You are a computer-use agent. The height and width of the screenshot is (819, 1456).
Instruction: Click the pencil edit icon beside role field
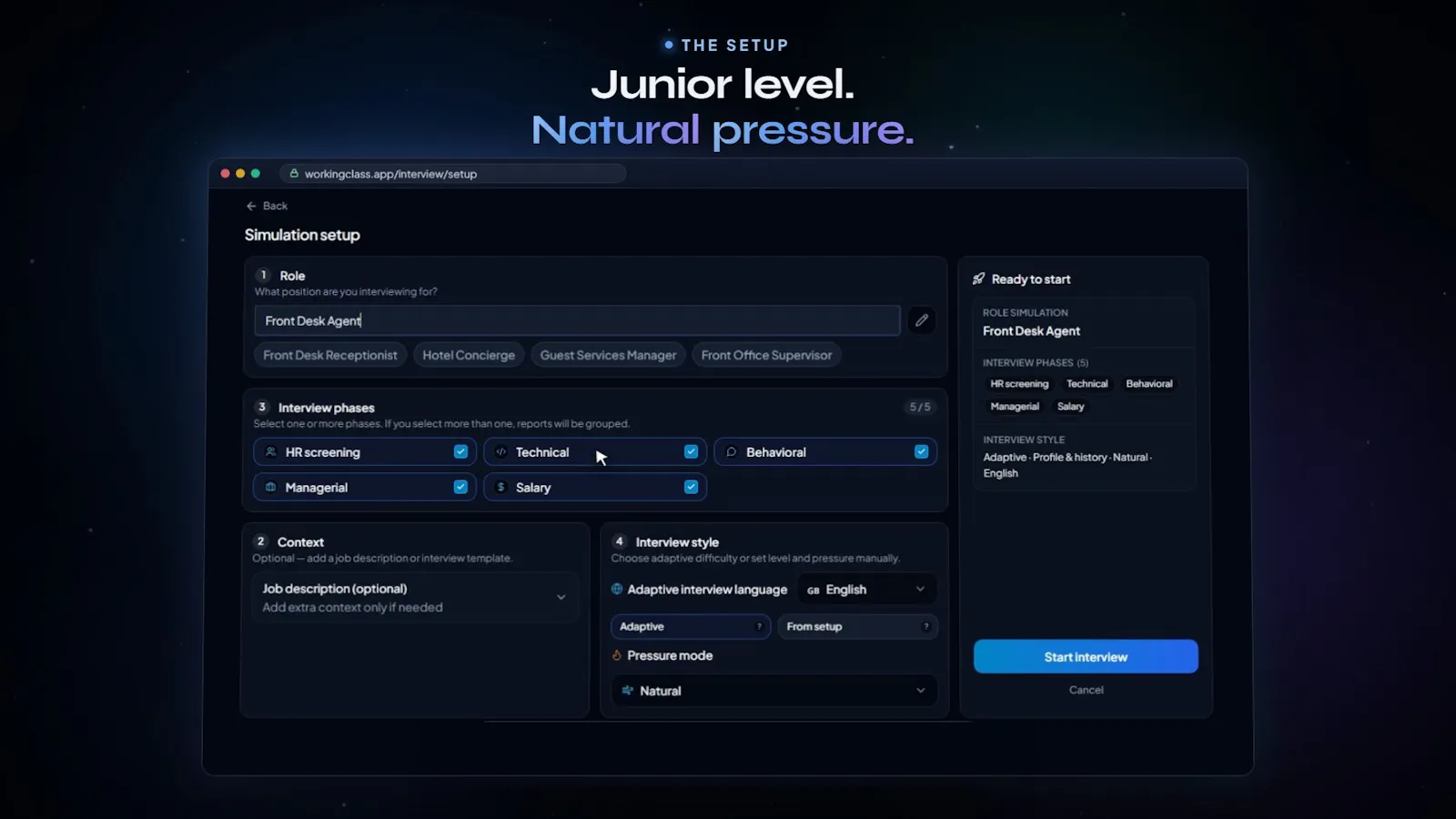(921, 320)
